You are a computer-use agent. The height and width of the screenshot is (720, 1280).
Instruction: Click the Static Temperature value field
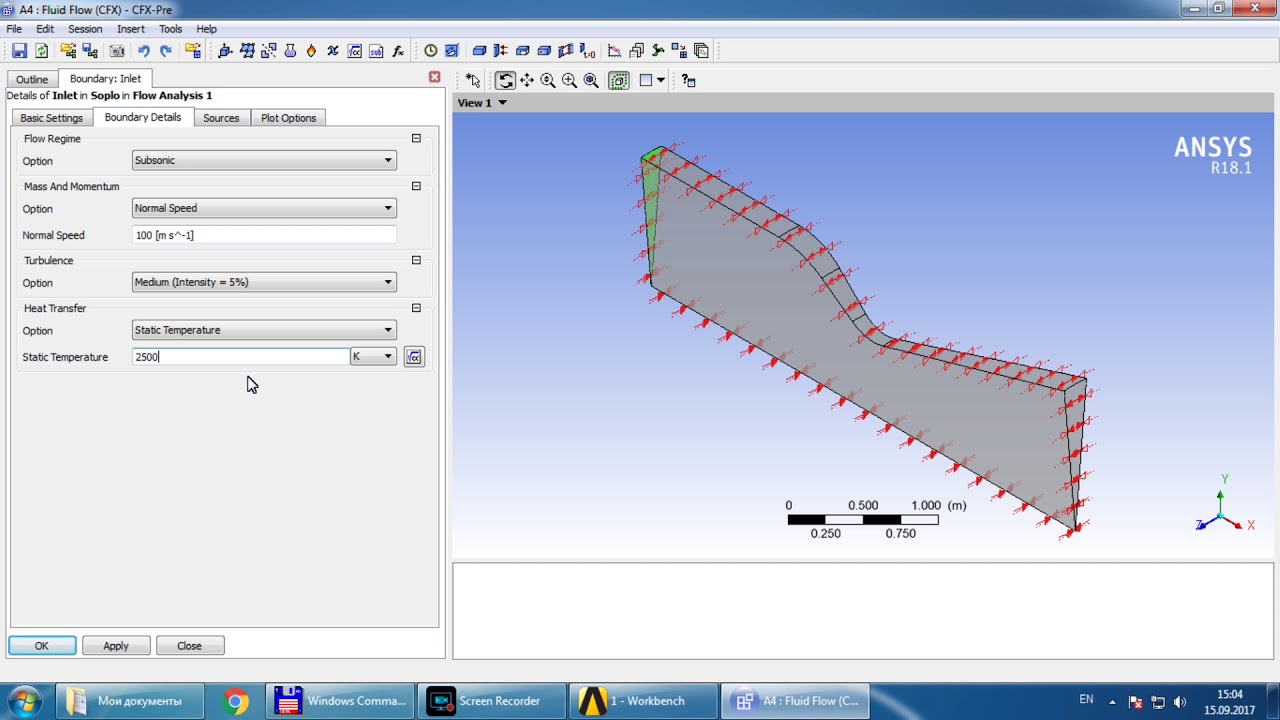tap(240, 357)
